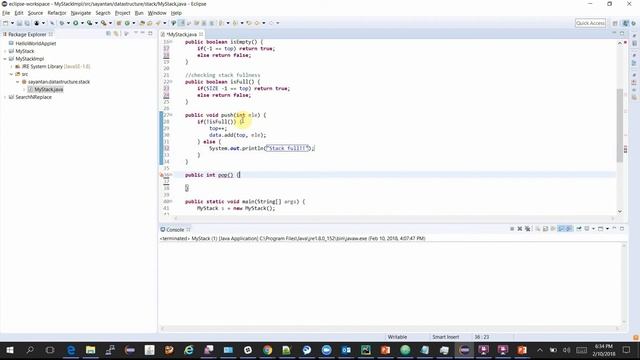Image resolution: width=640 pixels, height=360 pixels.
Task: Click Collapse All in Package Explorer
Action: 109,33
